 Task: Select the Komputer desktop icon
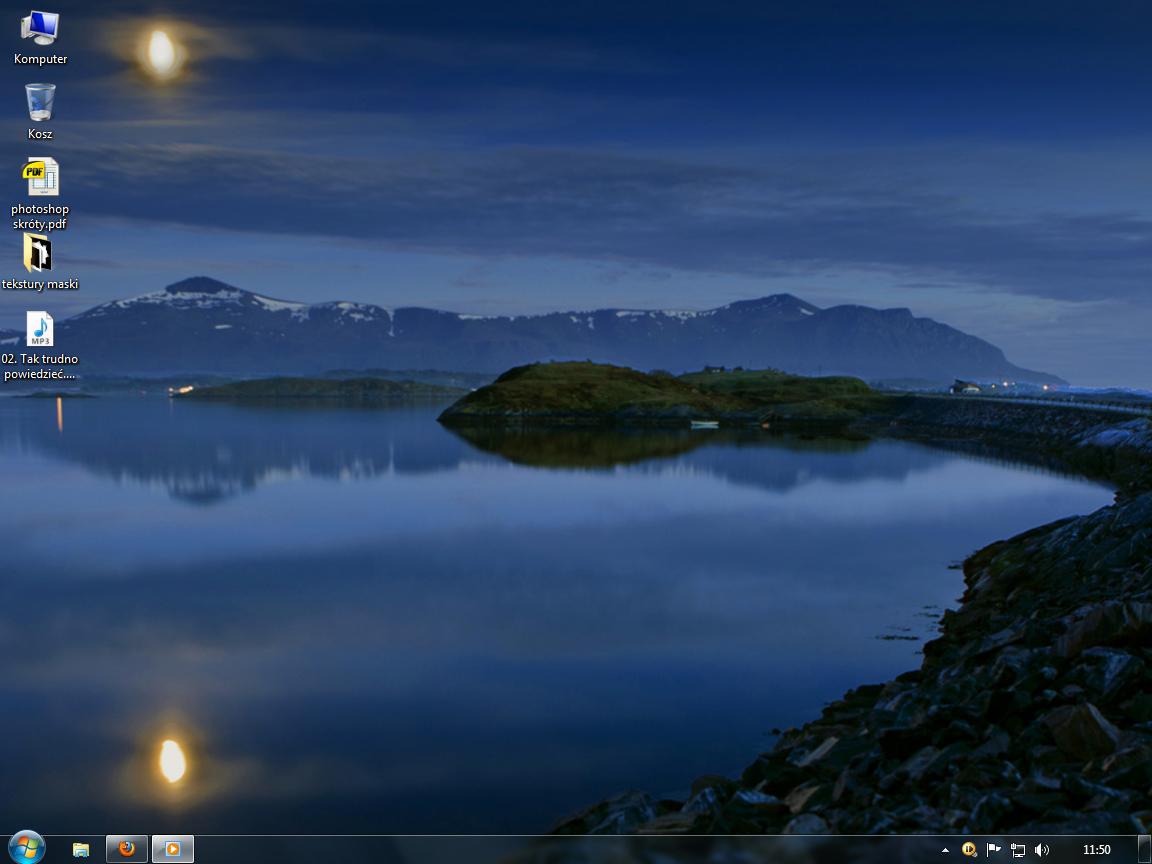[40, 28]
